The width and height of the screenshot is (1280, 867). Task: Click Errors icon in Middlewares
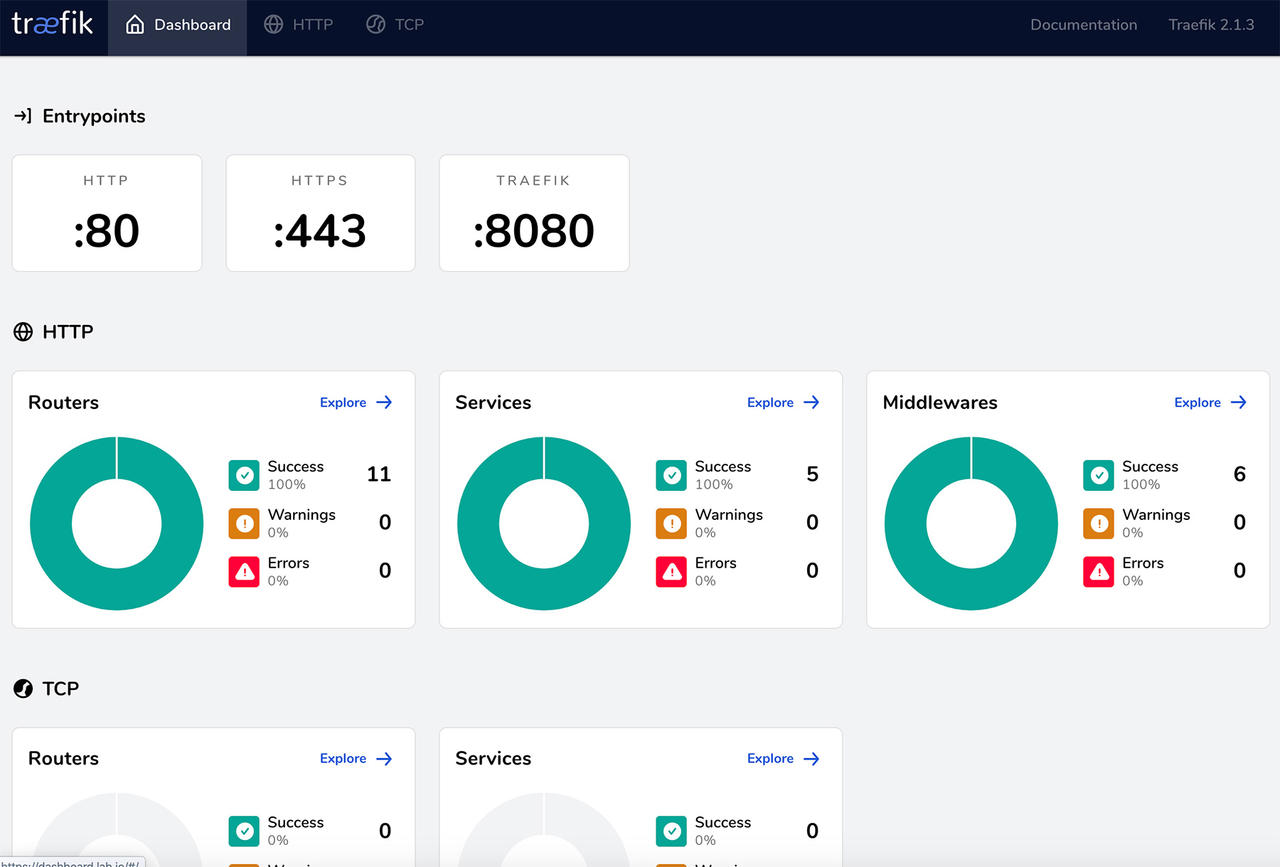click(1098, 571)
